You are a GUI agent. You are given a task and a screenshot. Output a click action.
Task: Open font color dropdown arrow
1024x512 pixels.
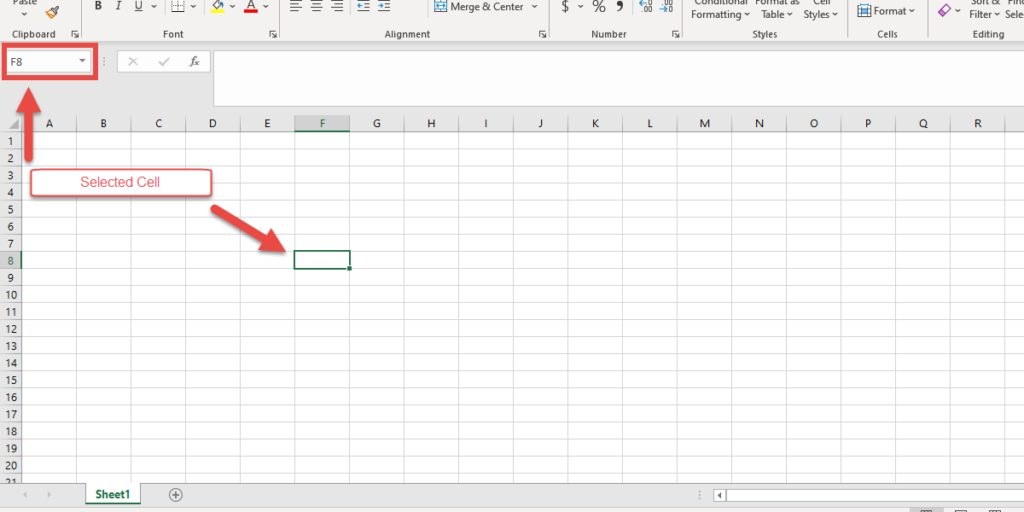click(266, 7)
